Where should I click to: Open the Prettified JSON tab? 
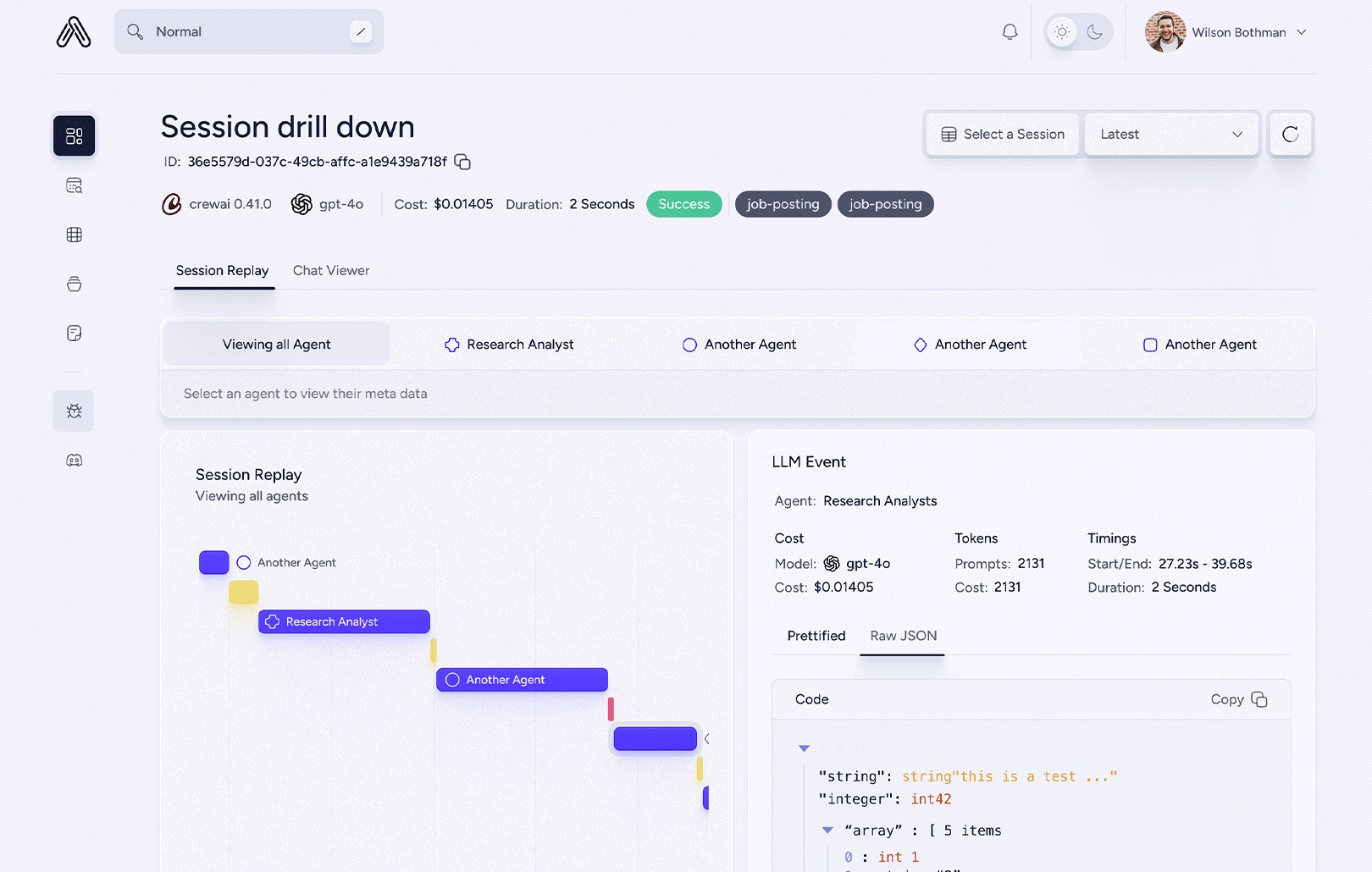815,635
